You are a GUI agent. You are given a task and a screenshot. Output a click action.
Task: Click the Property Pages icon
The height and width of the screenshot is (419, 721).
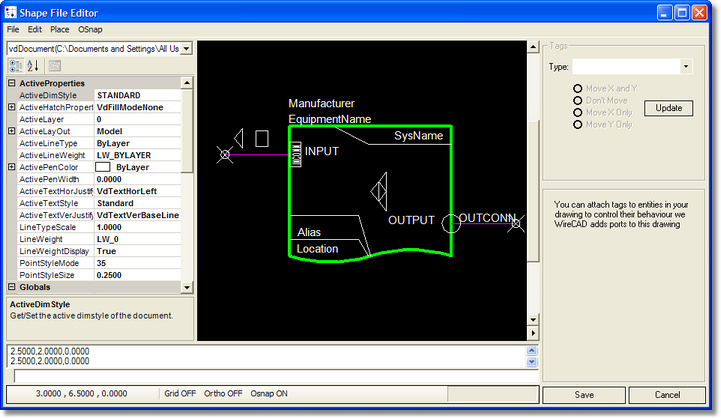tap(55, 66)
